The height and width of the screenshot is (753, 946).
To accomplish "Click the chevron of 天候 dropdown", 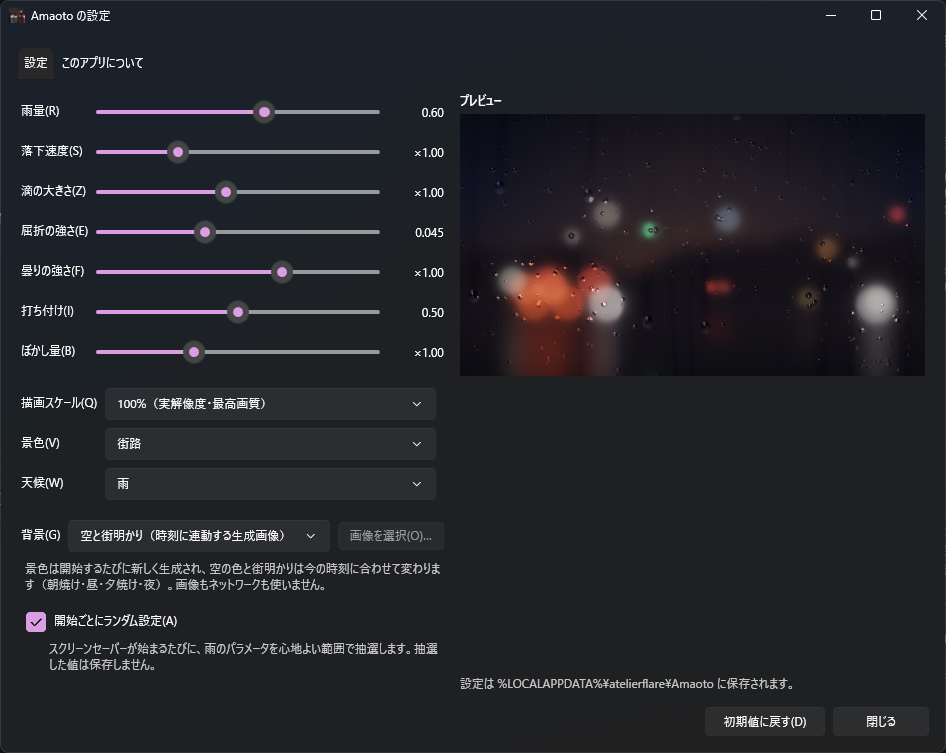I will 417,484.
